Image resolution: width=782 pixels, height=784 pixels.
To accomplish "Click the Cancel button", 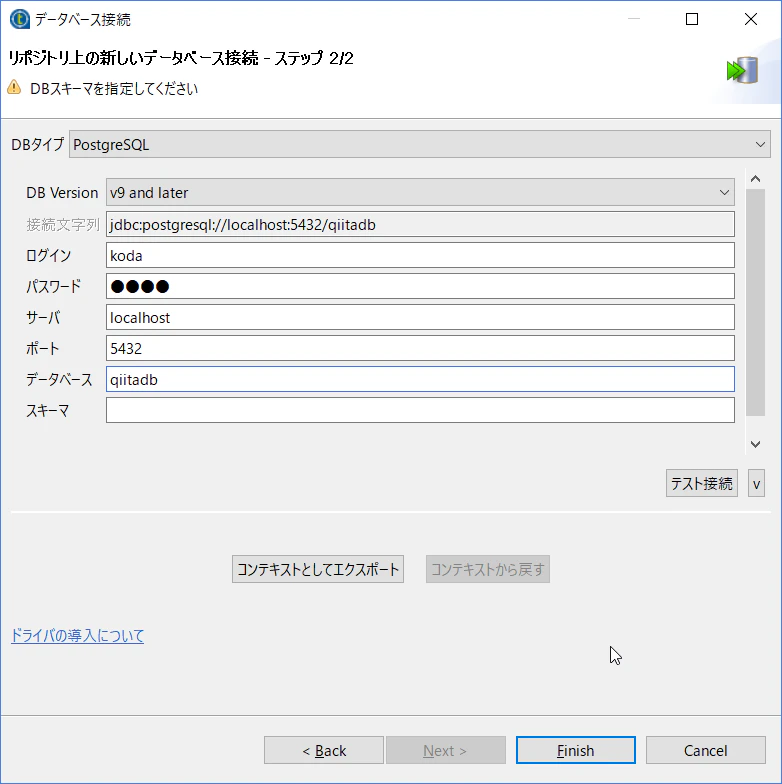I will pos(706,750).
